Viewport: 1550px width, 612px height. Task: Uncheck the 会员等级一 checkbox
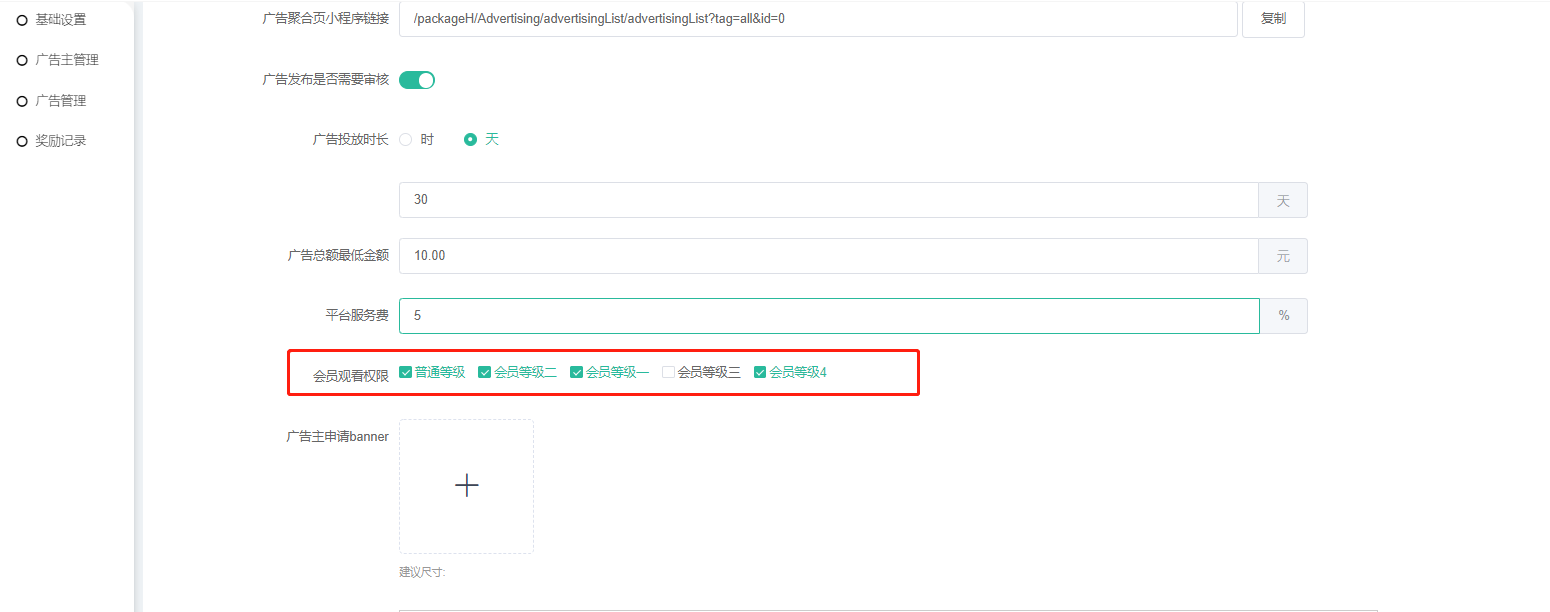click(577, 372)
